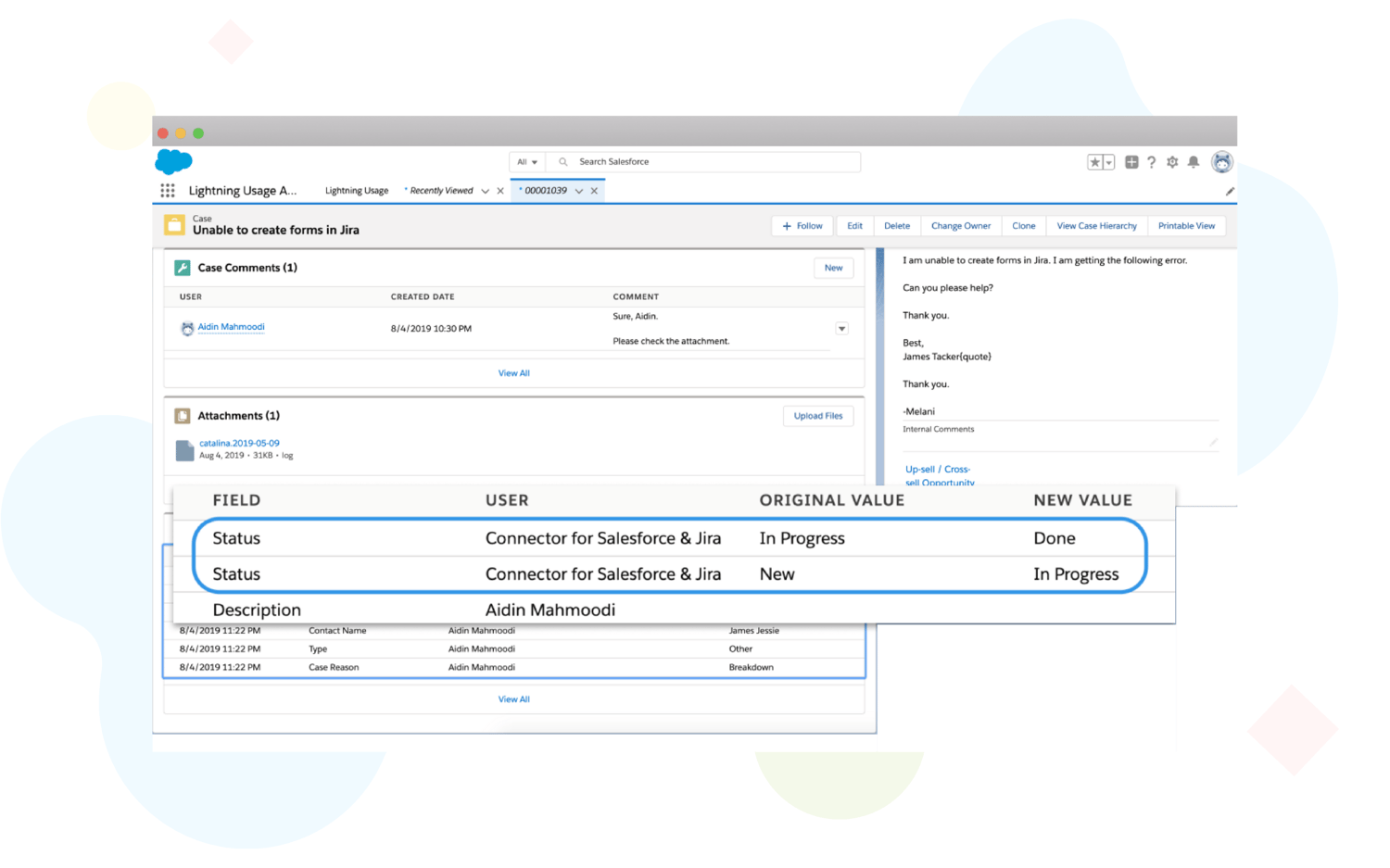Open the All search scope dropdown
This screenshot has height=868, width=1390.
[527, 162]
